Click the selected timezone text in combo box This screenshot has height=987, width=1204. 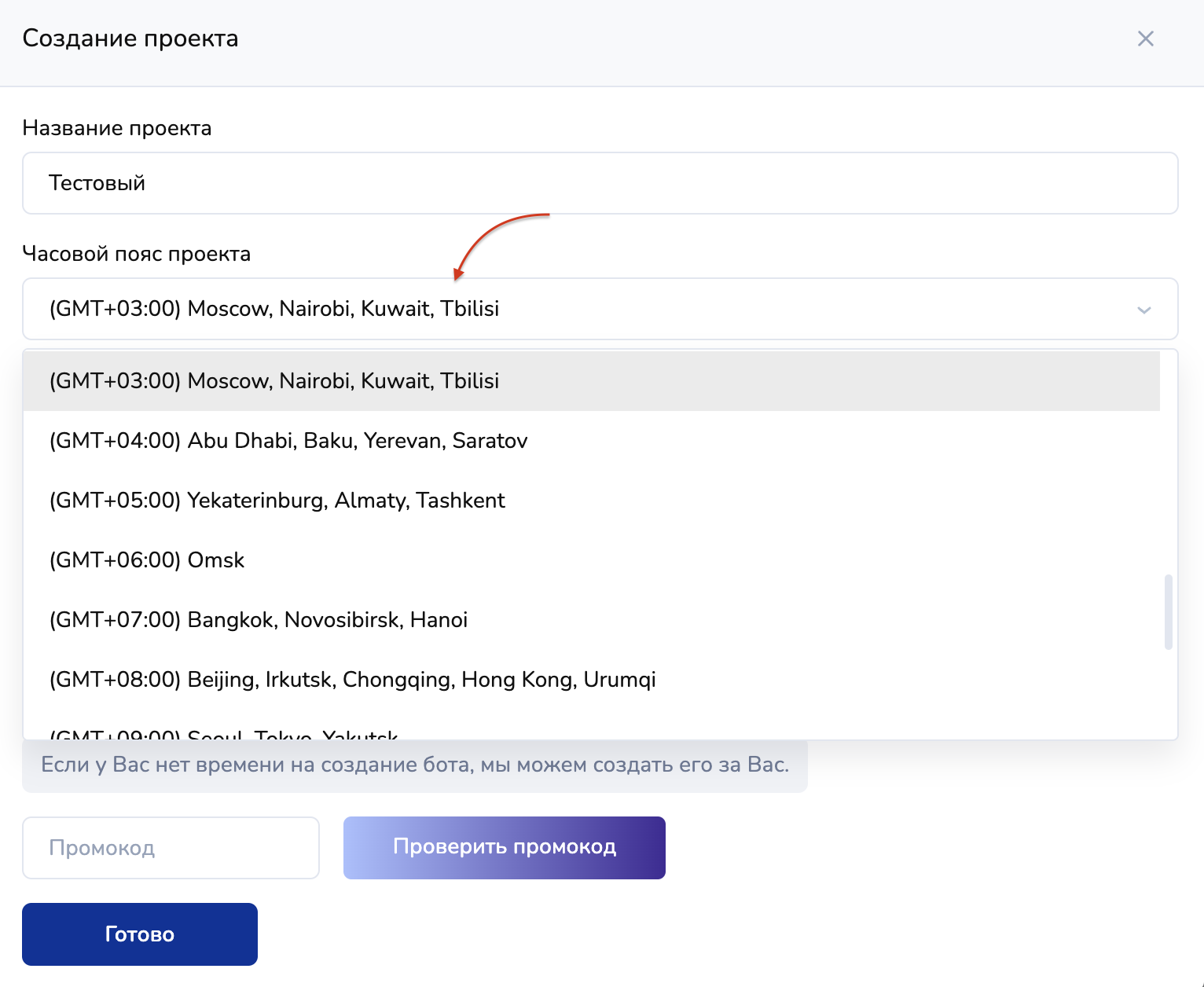[x=274, y=309]
